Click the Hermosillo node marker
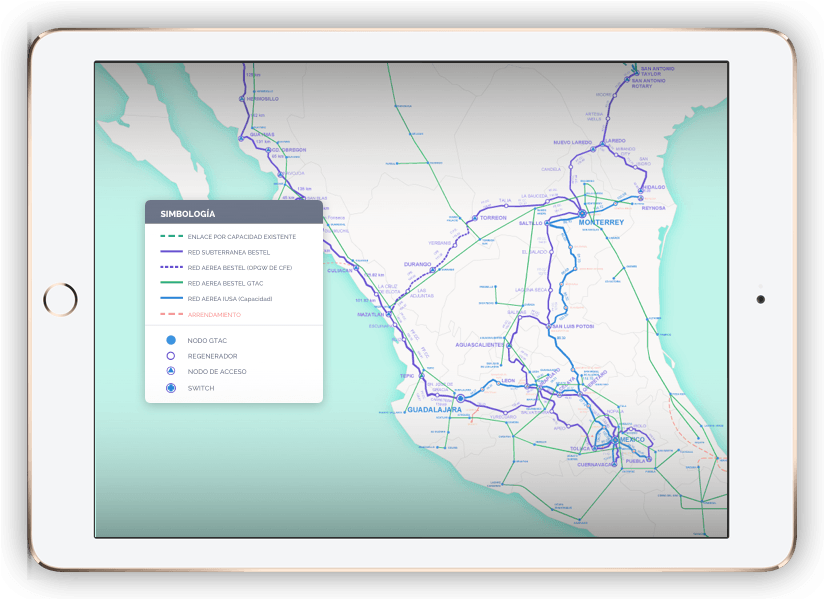The height and width of the screenshot is (599, 824). 242,98
